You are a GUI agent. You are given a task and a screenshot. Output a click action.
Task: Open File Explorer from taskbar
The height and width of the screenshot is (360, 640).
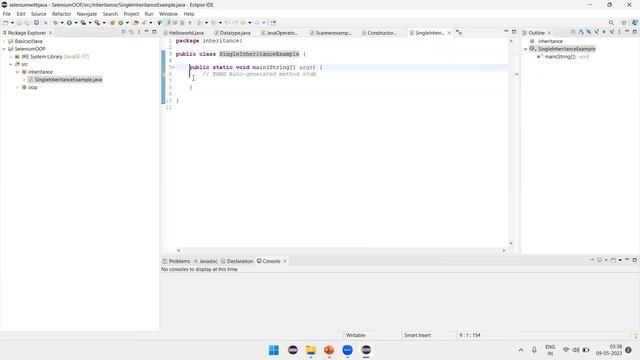click(311, 350)
